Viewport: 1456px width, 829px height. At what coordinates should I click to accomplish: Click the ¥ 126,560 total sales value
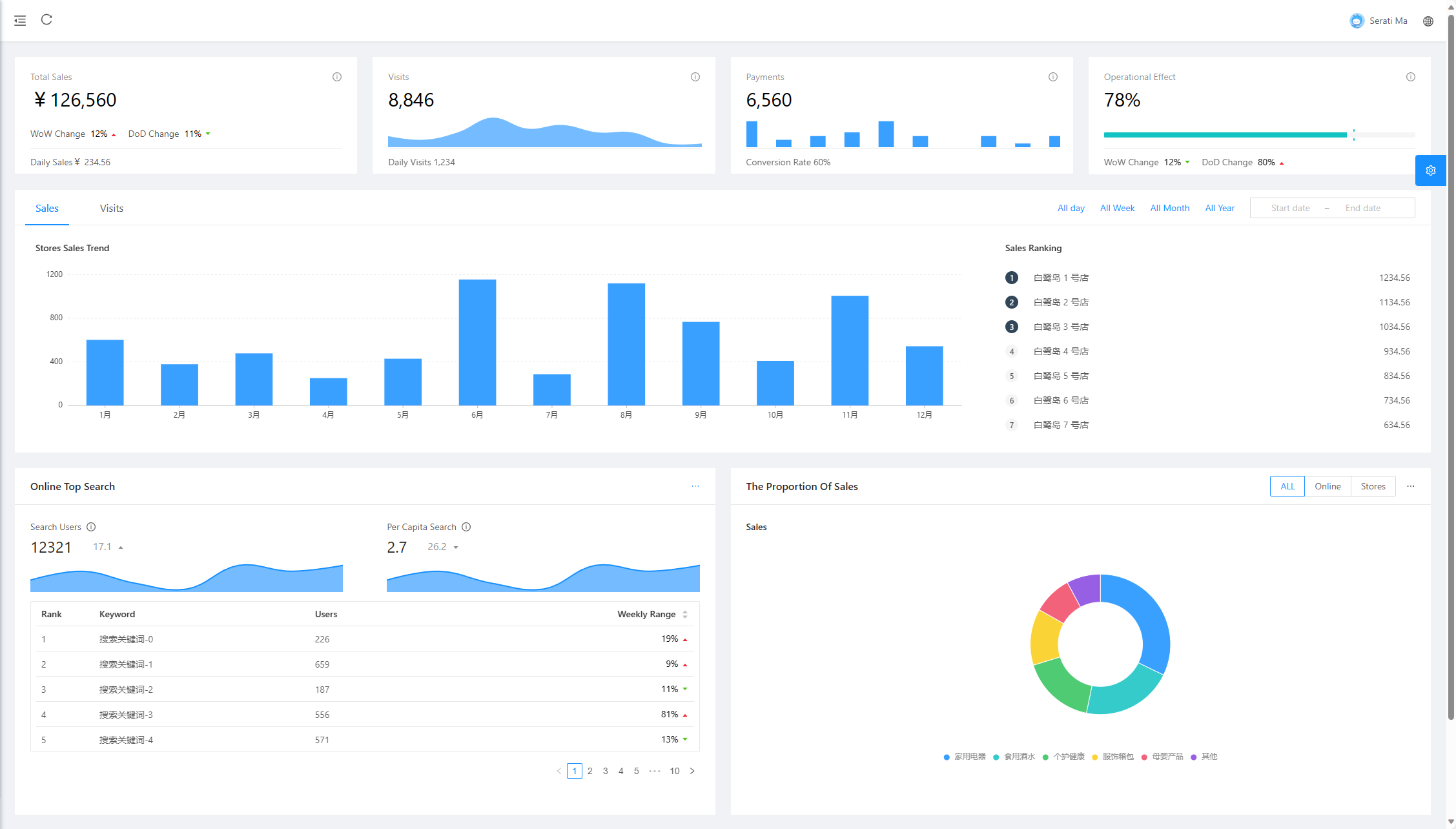75,100
